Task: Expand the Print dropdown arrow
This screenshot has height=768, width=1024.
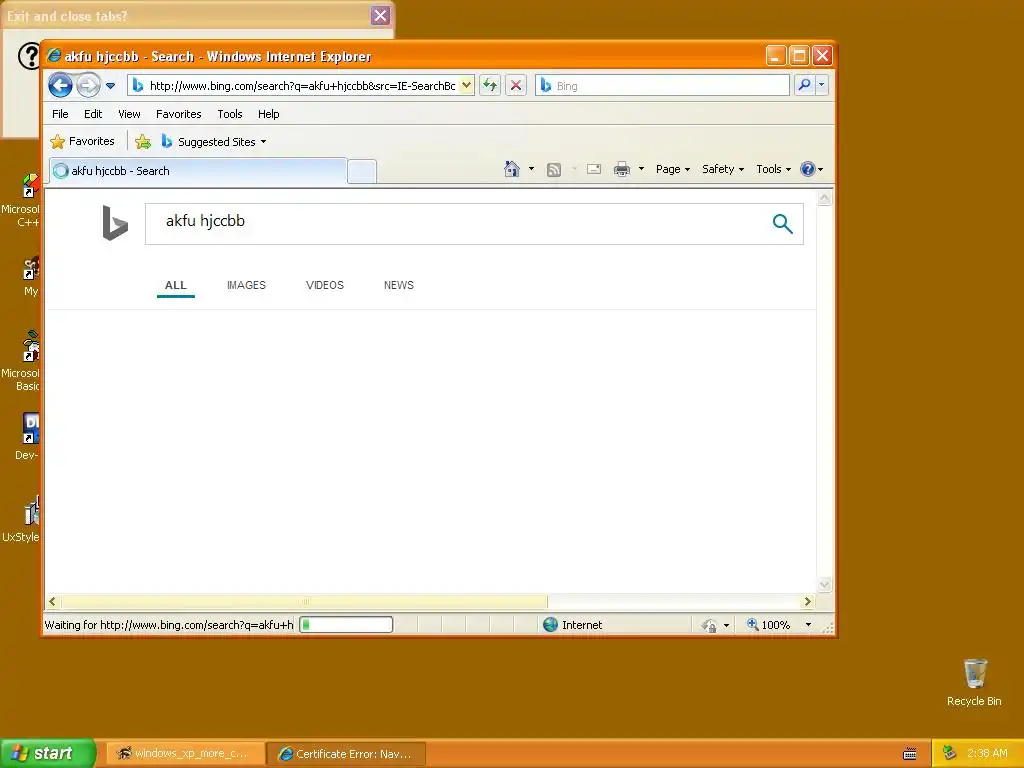Action: 641,169
